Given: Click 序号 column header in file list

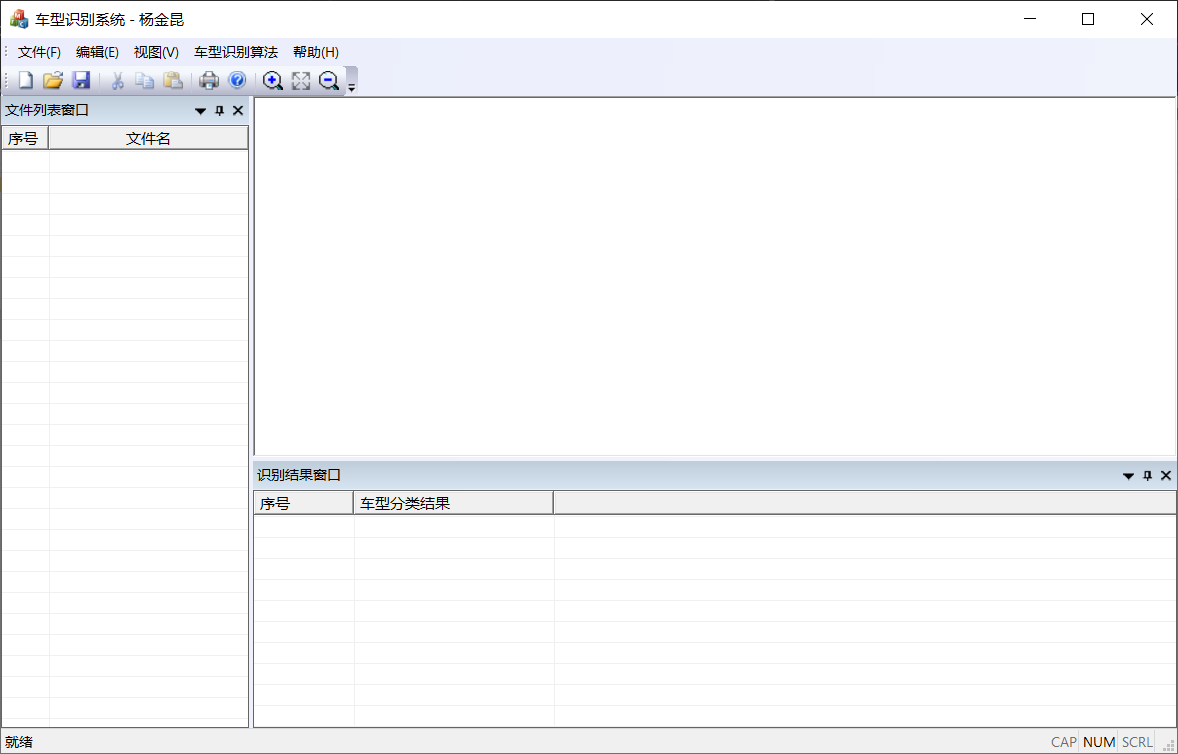Looking at the screenshot, I should 26,138.
